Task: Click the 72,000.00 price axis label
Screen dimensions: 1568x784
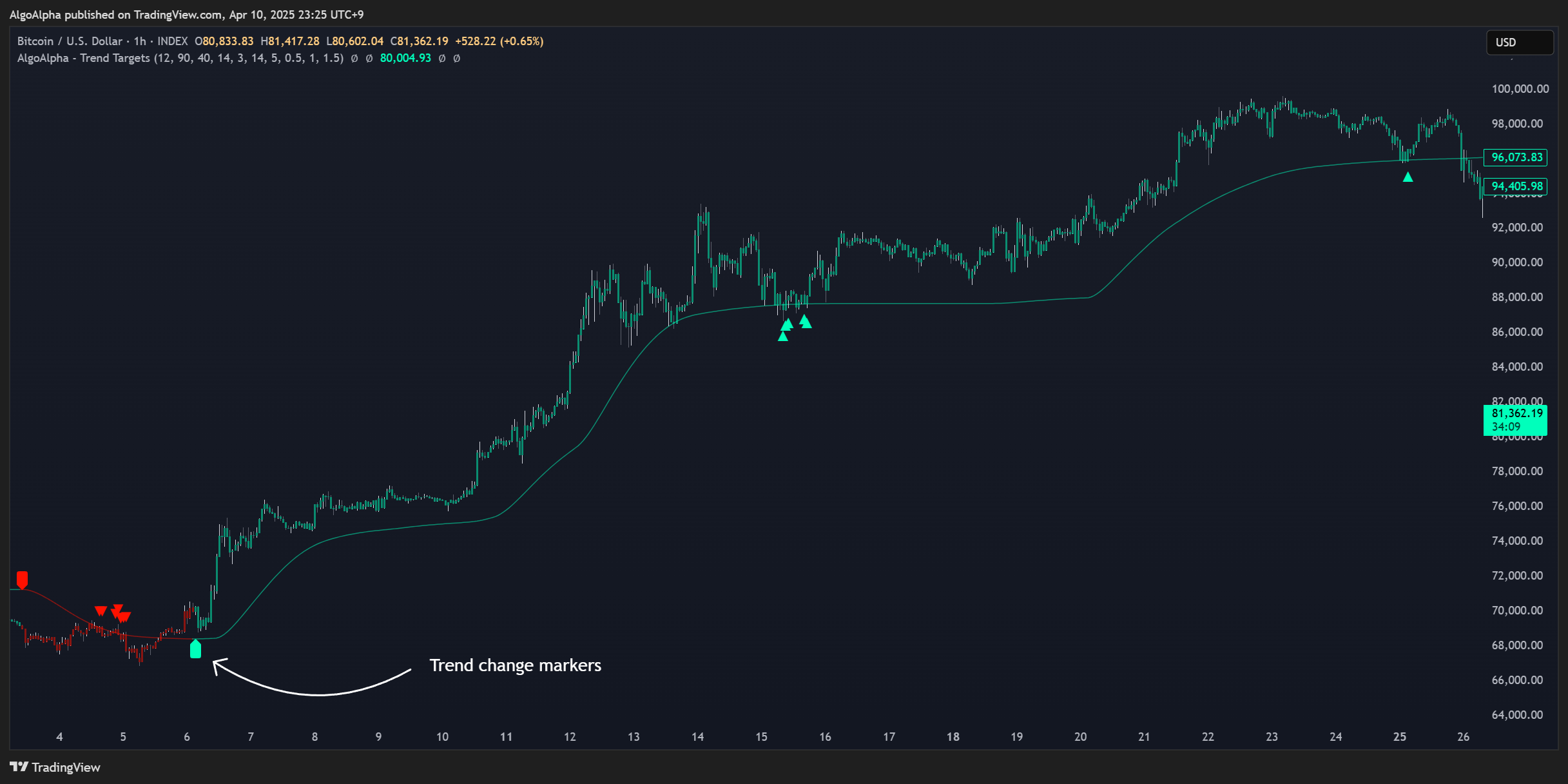Action: (x=1518, y=576)
